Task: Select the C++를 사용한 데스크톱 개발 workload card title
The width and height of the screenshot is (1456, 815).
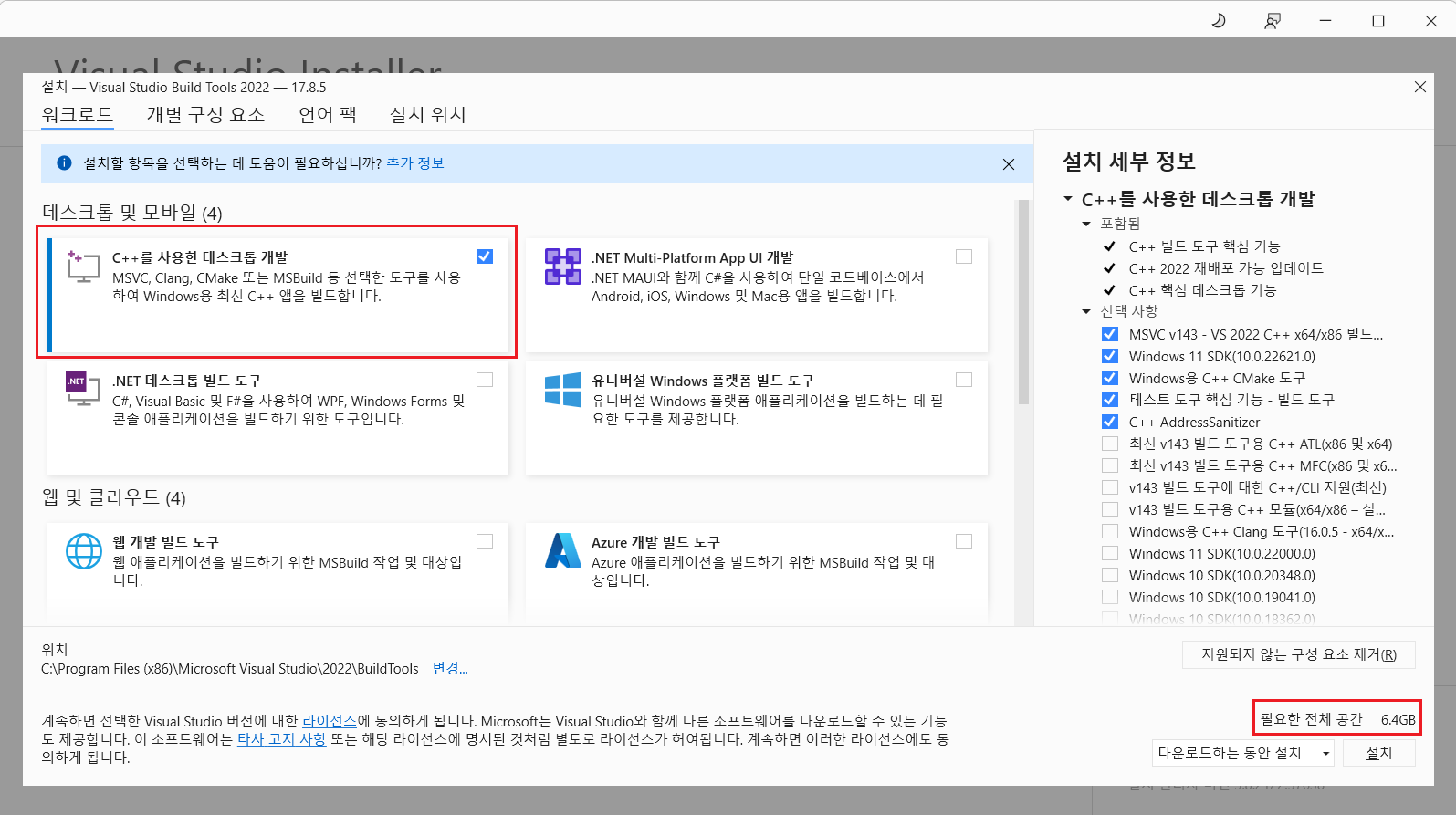Action: click(200, 257)
